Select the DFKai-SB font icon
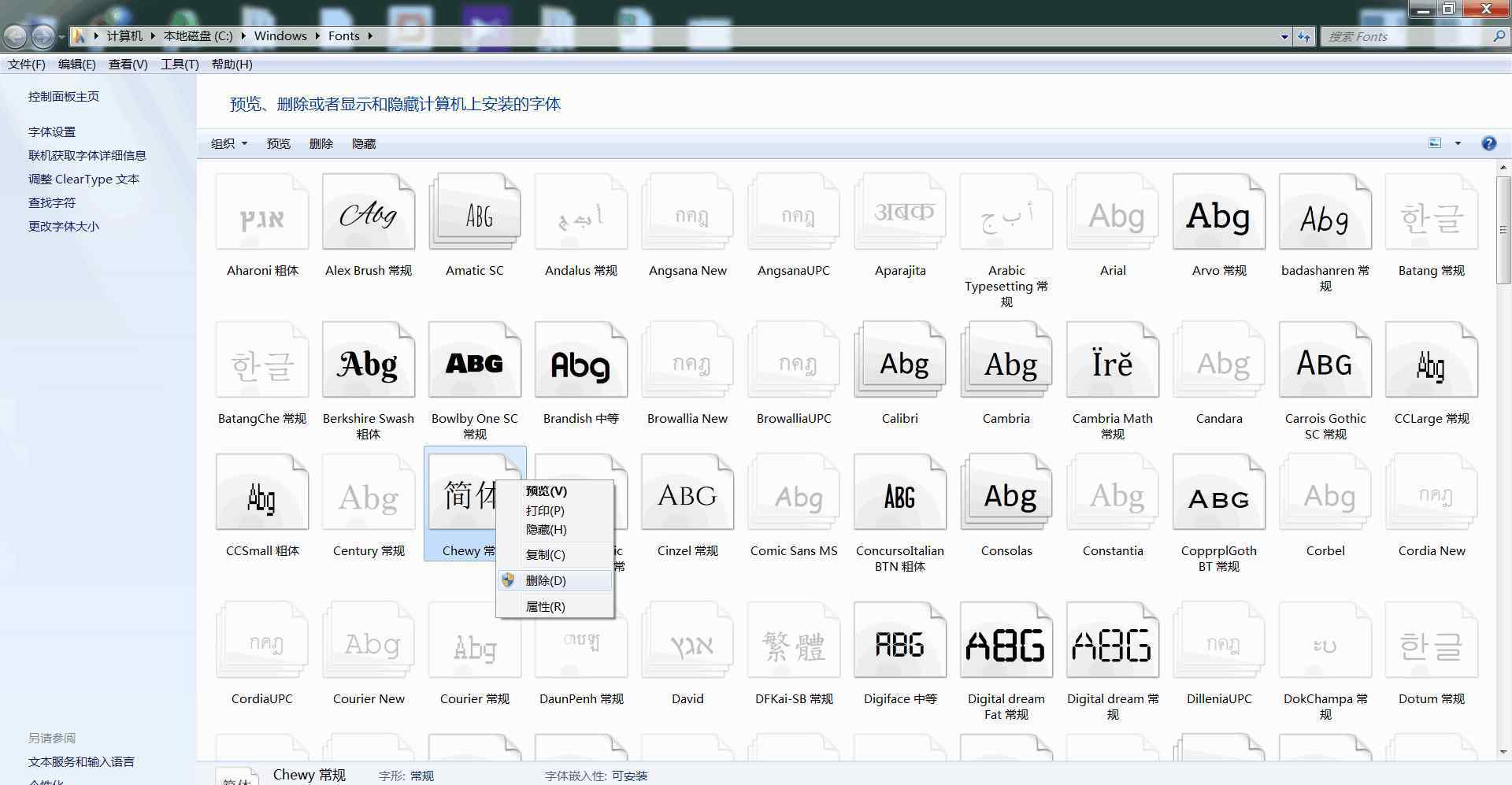Screen dimensions: 1512x785 click(794, 641)
